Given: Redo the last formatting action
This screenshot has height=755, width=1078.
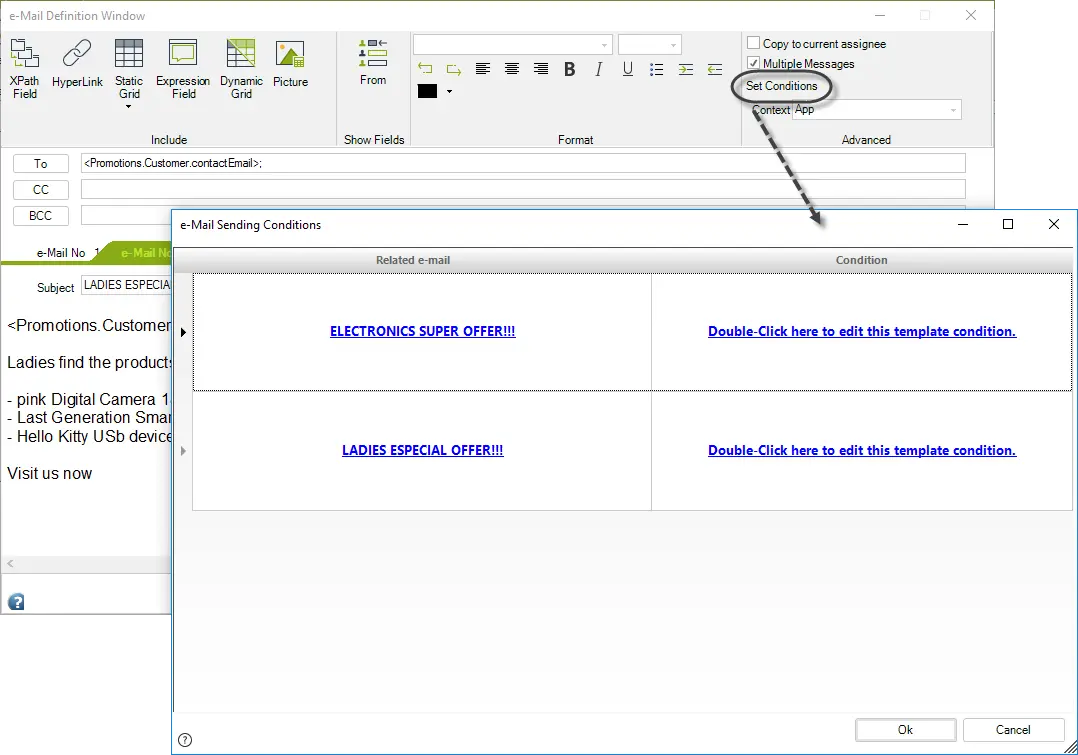Looking at the screenshot, I should [x=454, y=69].
